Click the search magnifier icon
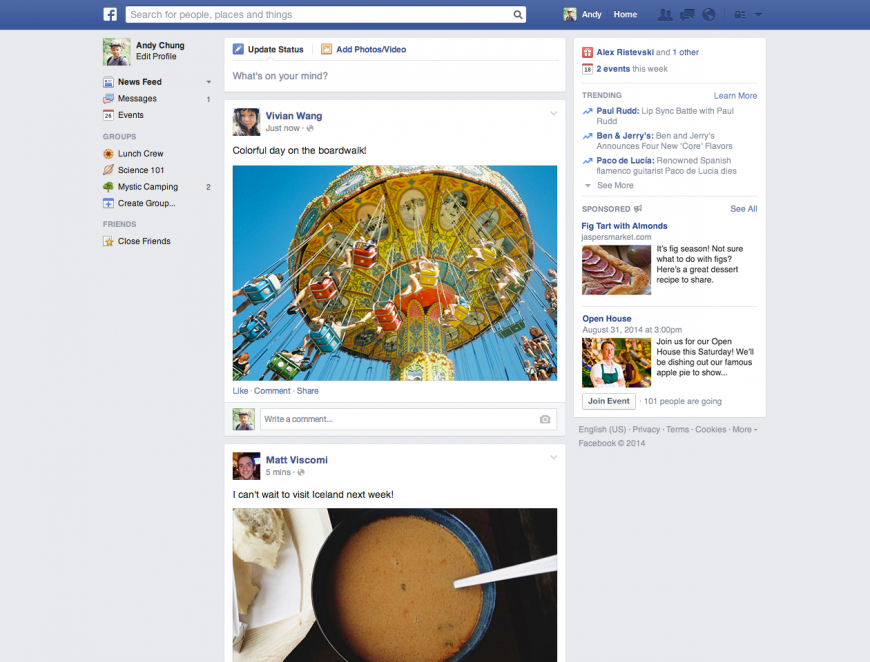 point(518,14)
